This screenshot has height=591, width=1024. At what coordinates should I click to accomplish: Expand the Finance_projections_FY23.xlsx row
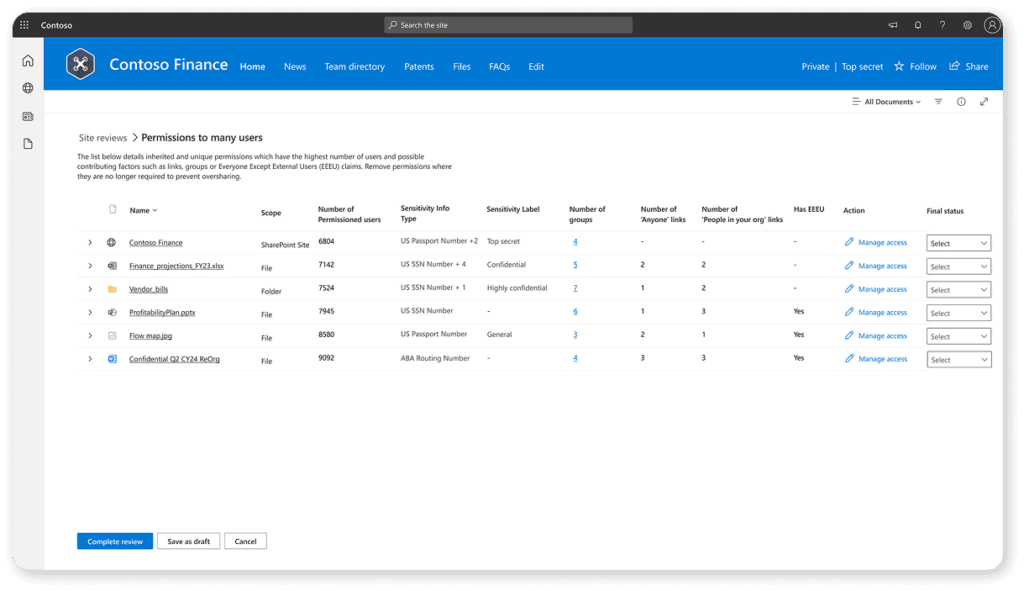90,266
